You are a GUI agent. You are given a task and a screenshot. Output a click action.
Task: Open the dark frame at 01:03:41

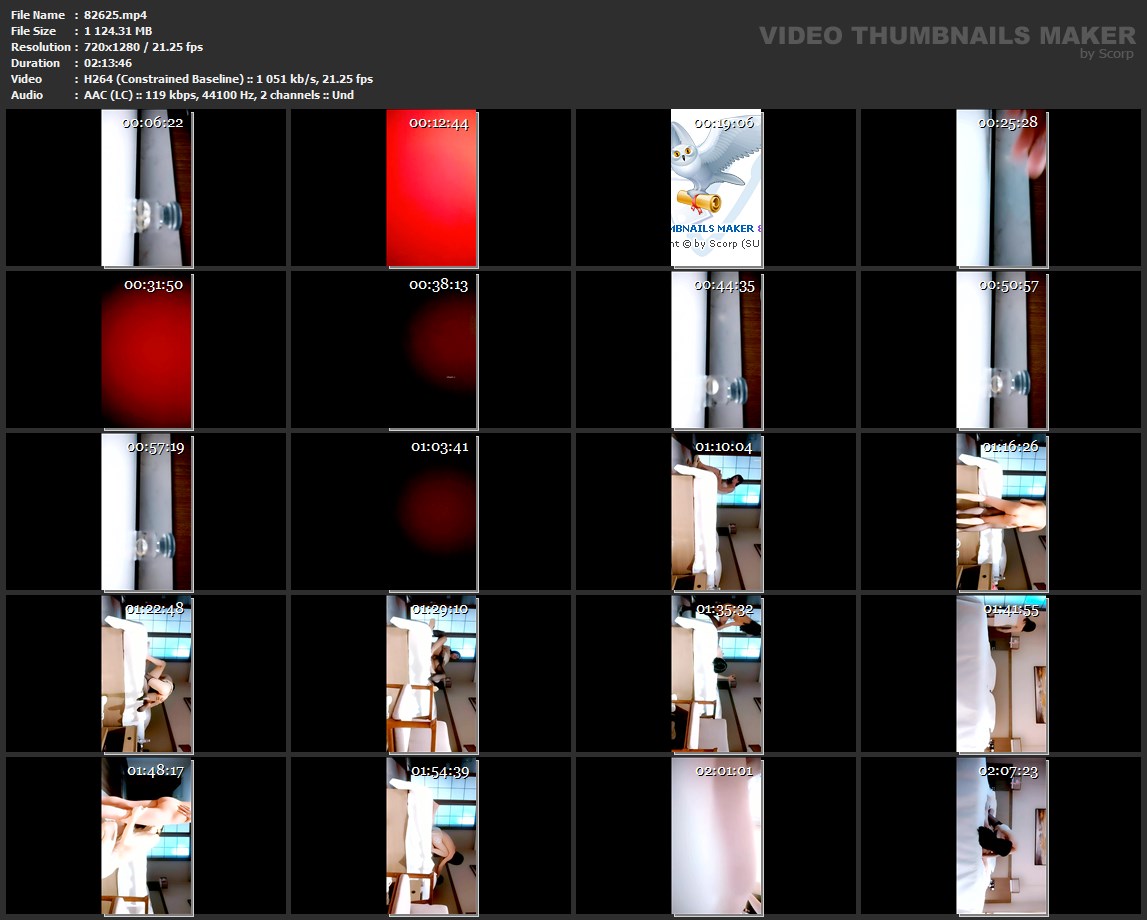pyautogui.click(x=432, y=512)
